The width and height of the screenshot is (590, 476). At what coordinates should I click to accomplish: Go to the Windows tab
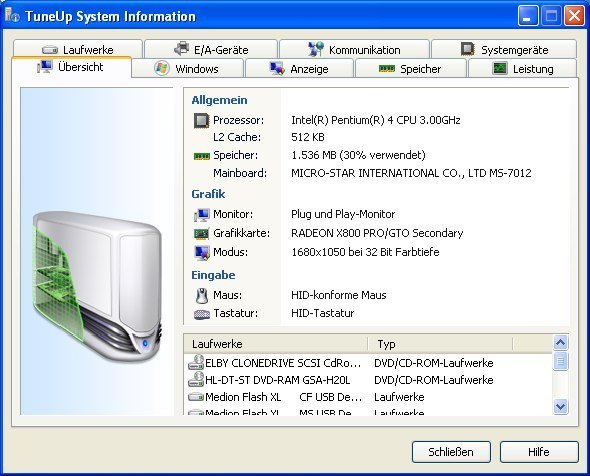click(187, 68)
